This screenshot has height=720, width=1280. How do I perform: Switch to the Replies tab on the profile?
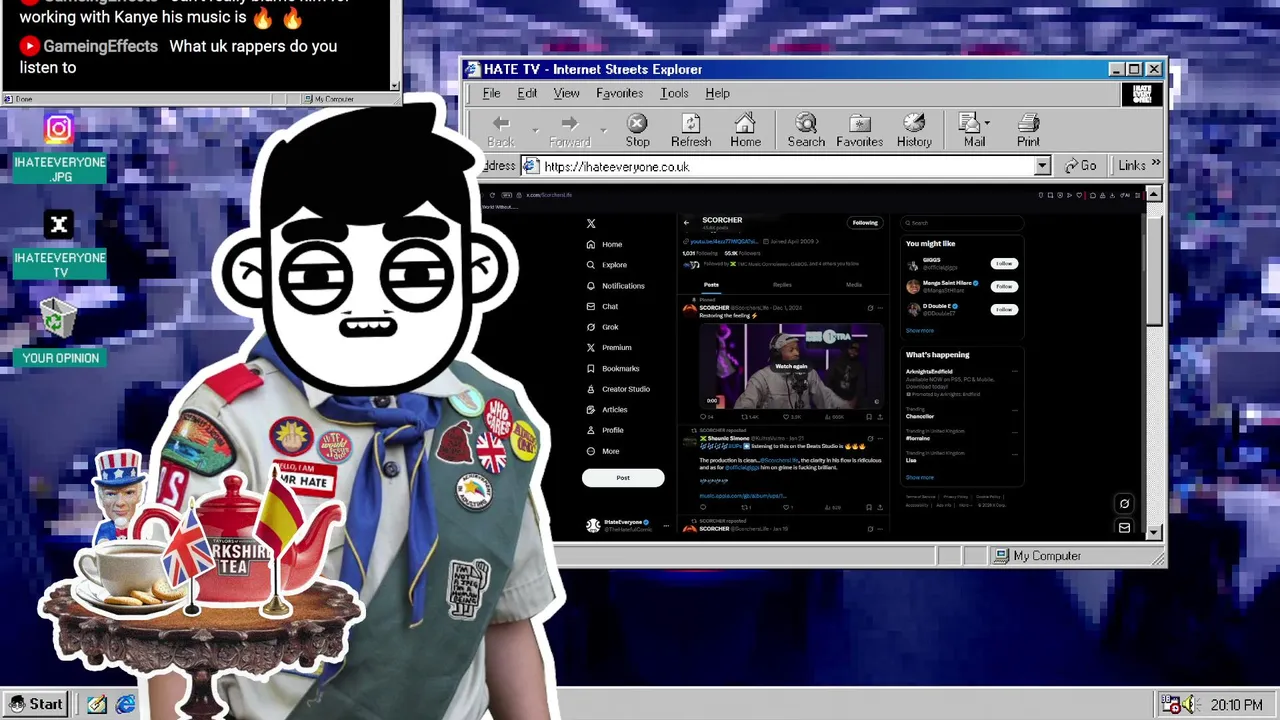(782, 285)
